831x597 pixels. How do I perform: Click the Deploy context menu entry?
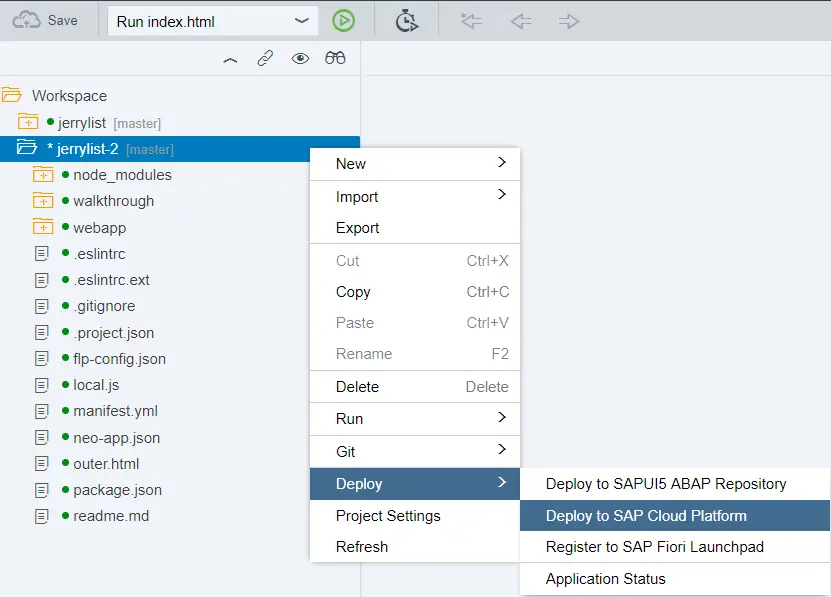[414, 484]
